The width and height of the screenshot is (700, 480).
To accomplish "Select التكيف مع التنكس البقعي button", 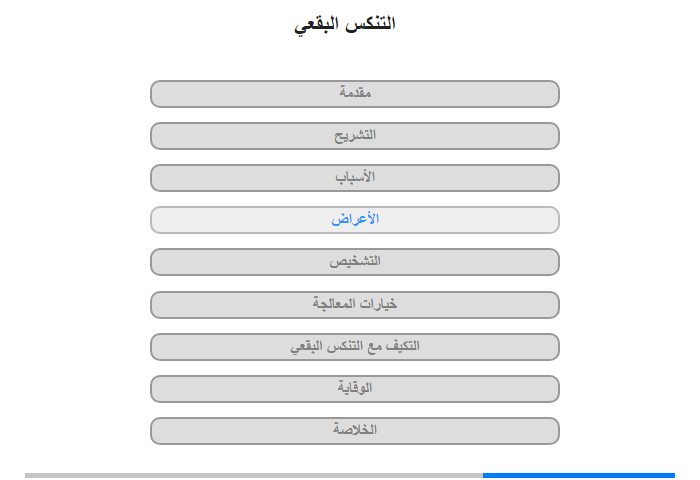I will [x=354, y=346].
